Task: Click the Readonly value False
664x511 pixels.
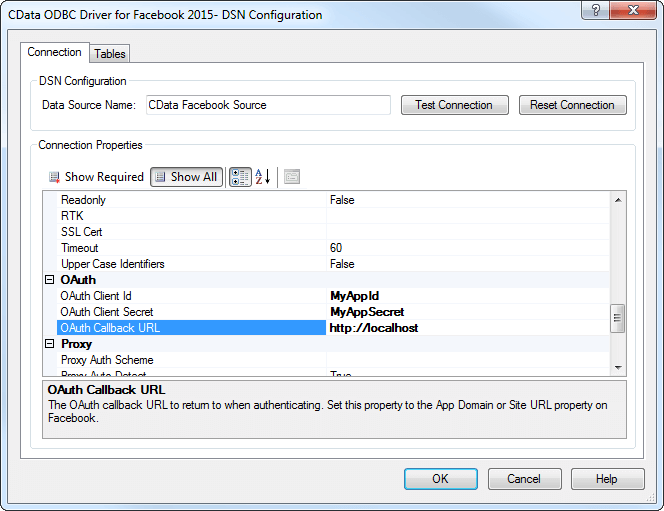Action: [468, 200]
